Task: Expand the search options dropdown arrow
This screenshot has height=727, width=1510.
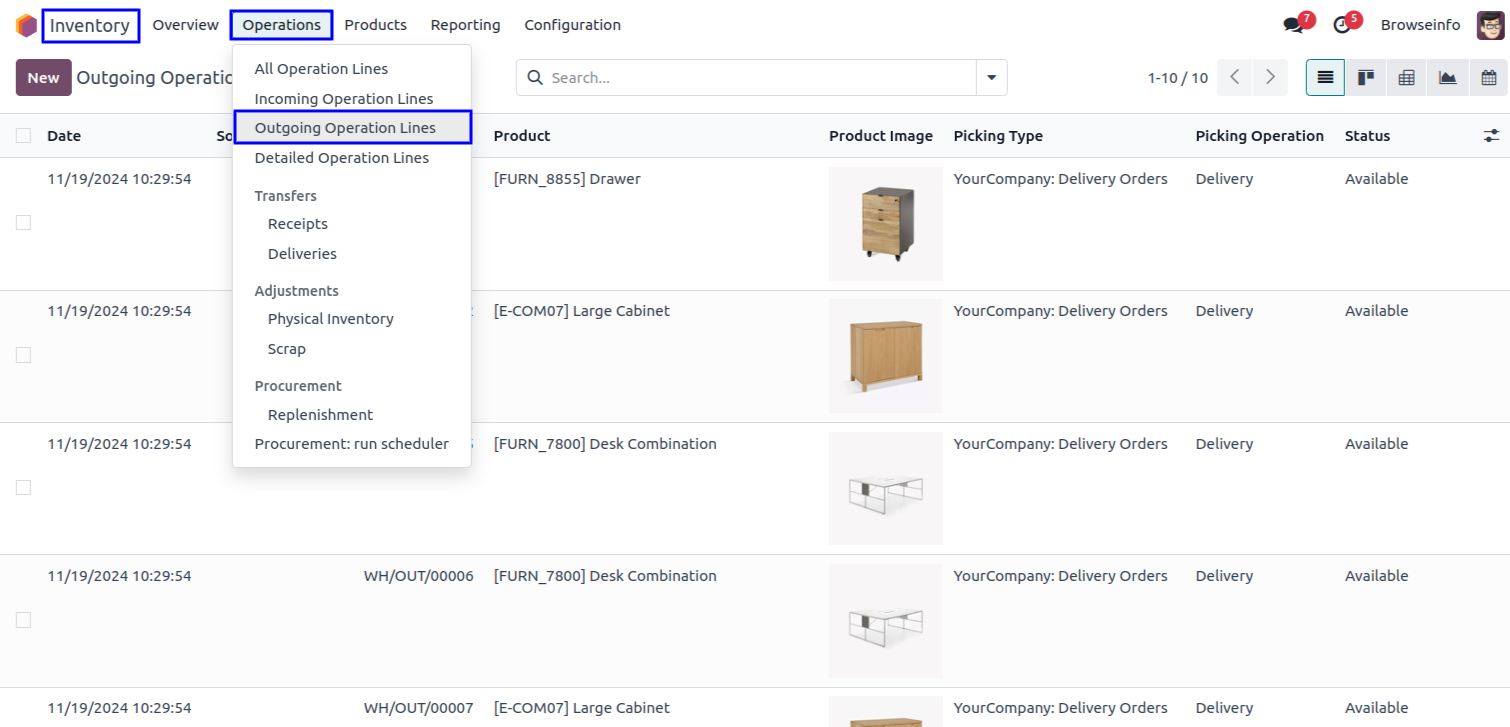Action: point(992,77)
